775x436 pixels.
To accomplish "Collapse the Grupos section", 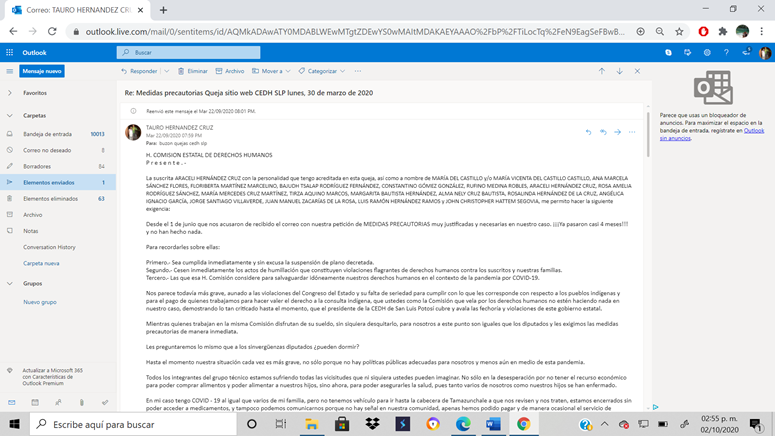I will click(9, 284).
